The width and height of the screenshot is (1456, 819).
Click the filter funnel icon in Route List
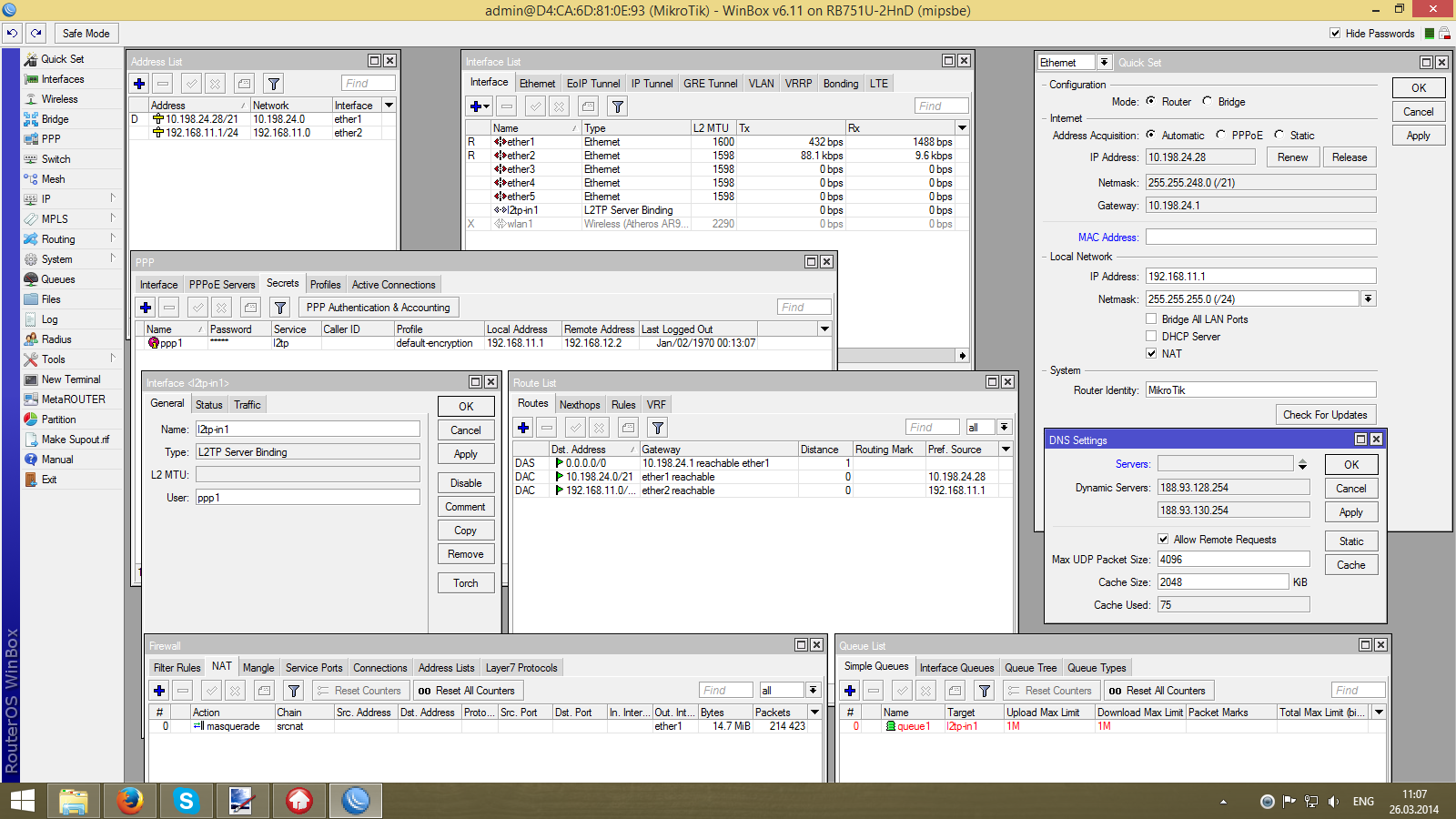pyautogui.click(x=657, y=428)
